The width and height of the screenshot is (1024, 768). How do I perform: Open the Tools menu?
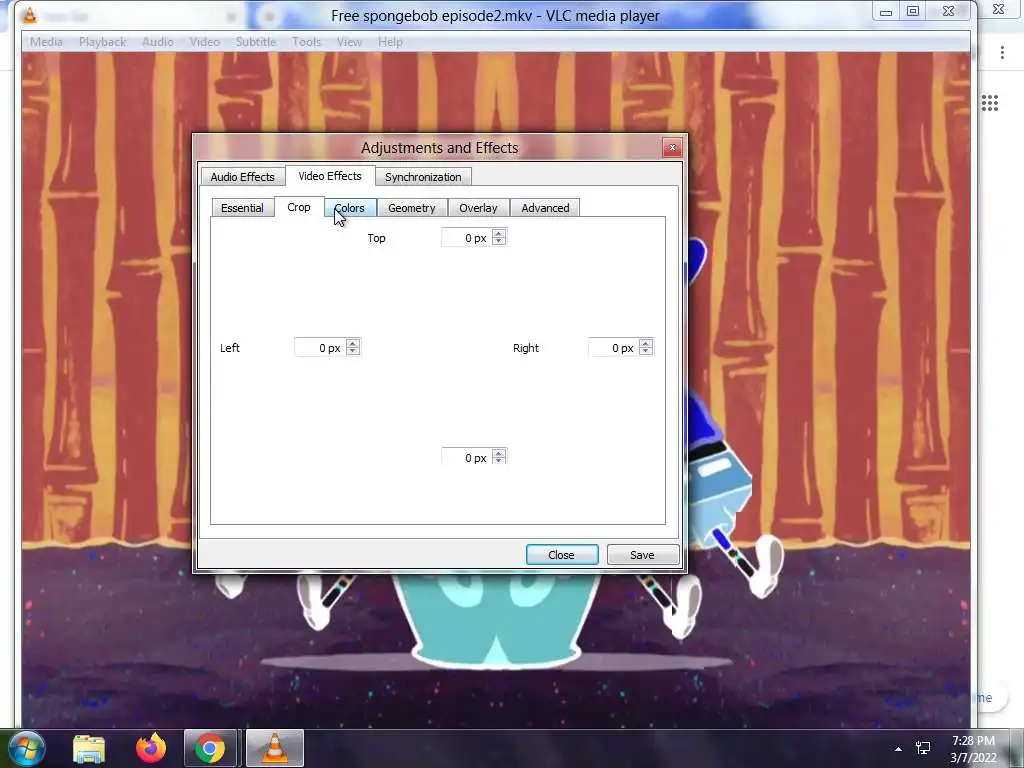pos(306,42)
